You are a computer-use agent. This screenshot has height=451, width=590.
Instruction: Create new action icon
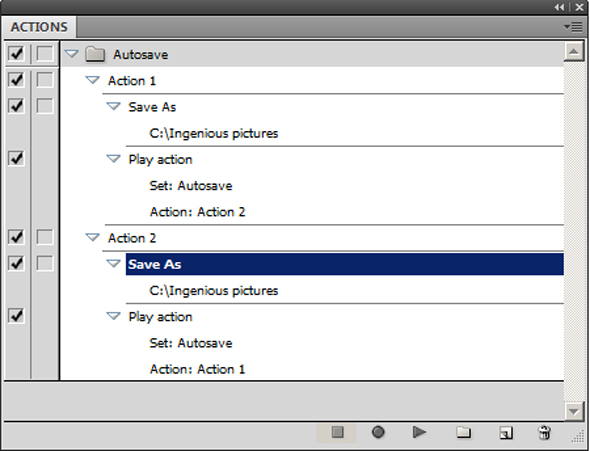coord(506,433)
